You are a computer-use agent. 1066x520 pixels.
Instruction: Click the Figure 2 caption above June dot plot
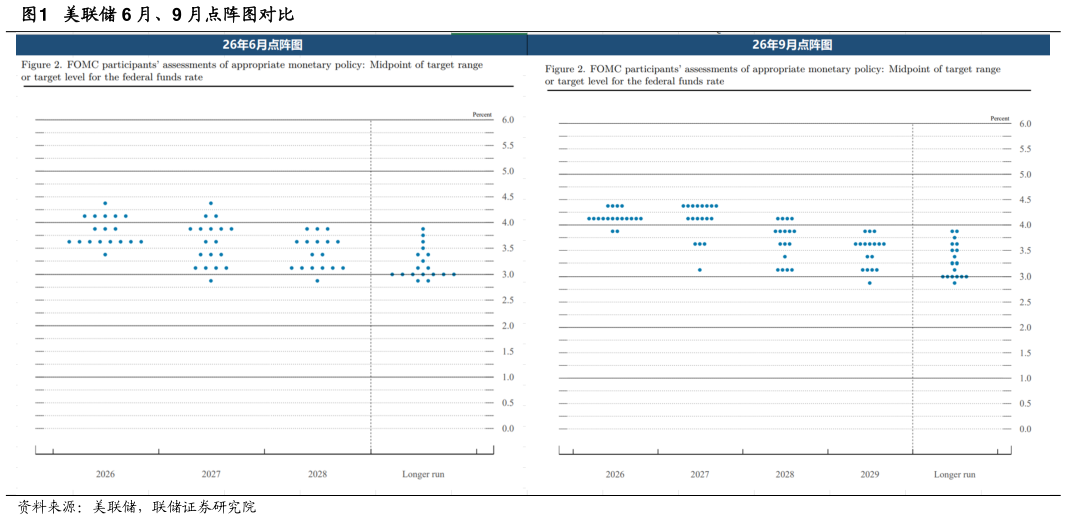click(x=252, y=71)
